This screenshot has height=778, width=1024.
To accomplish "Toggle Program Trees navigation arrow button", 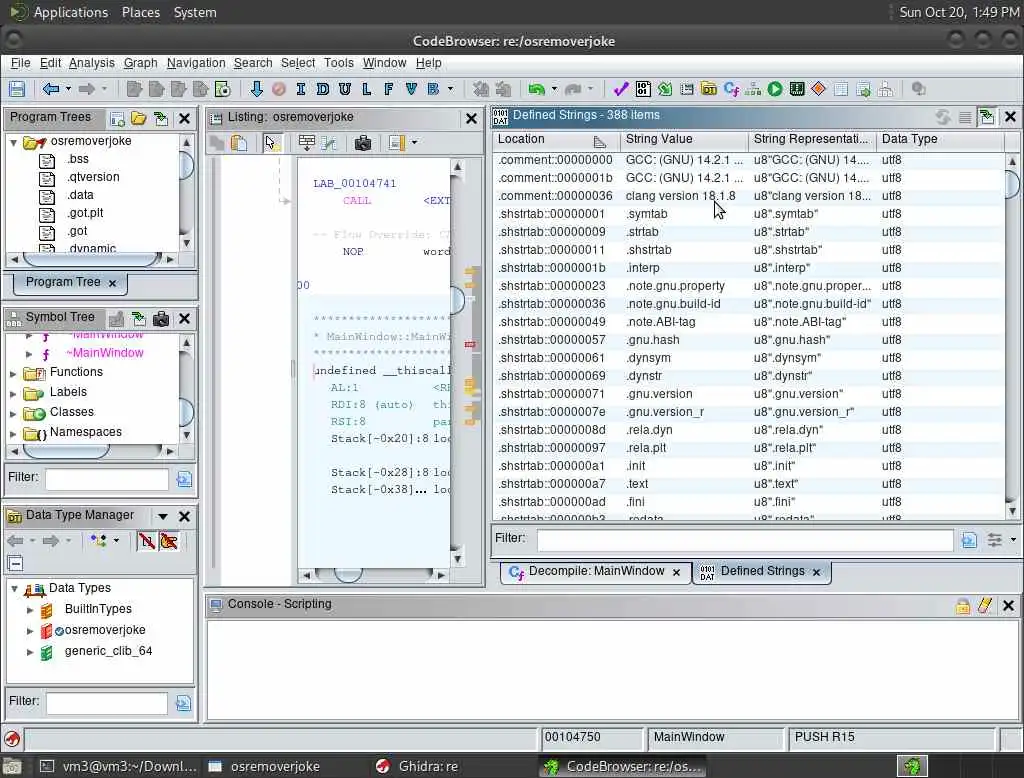I will tap(161, 118).
